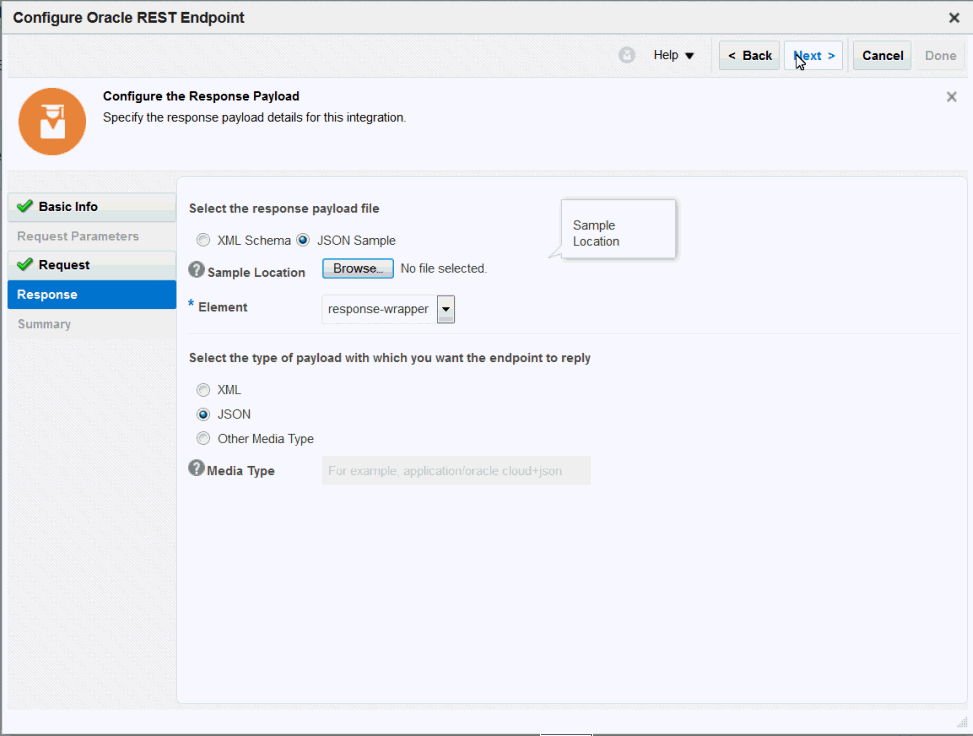Go to the Request Parameters step
The height and width of the screenshot is (736, 973).
tap(92, 236)
